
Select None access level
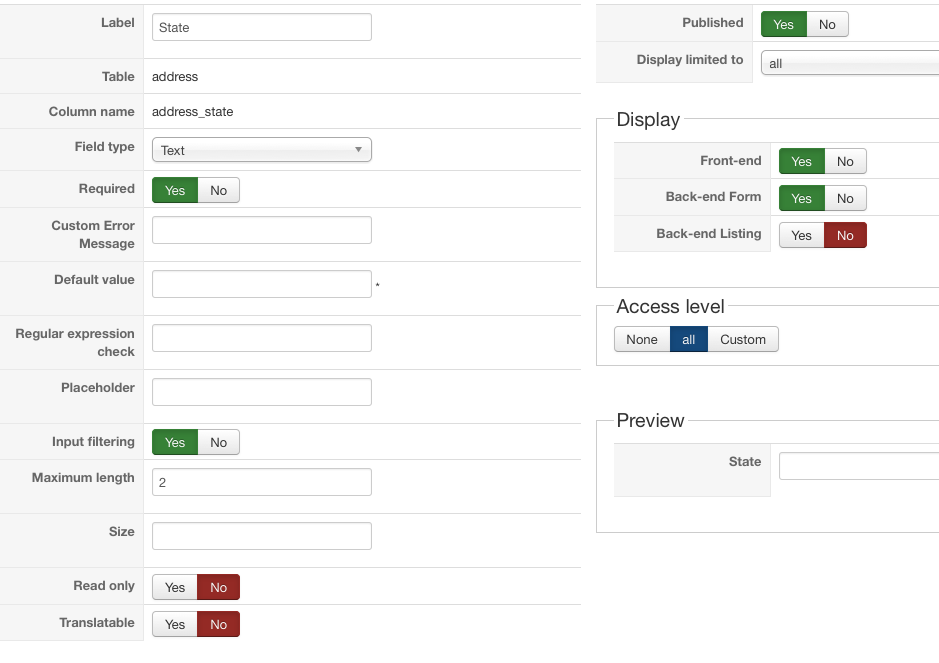(641, 340)
